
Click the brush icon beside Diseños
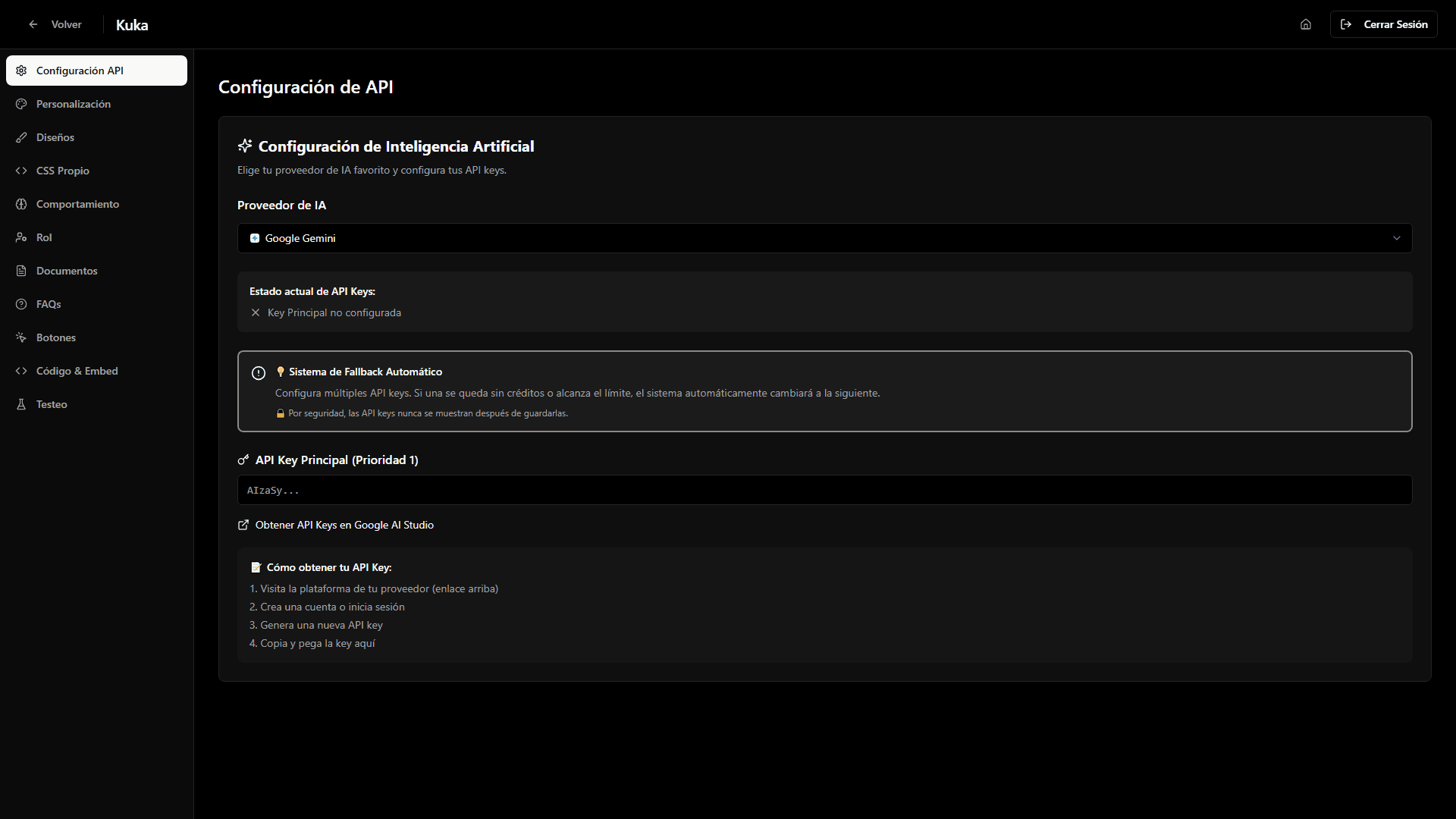click(x=21, y=137)
